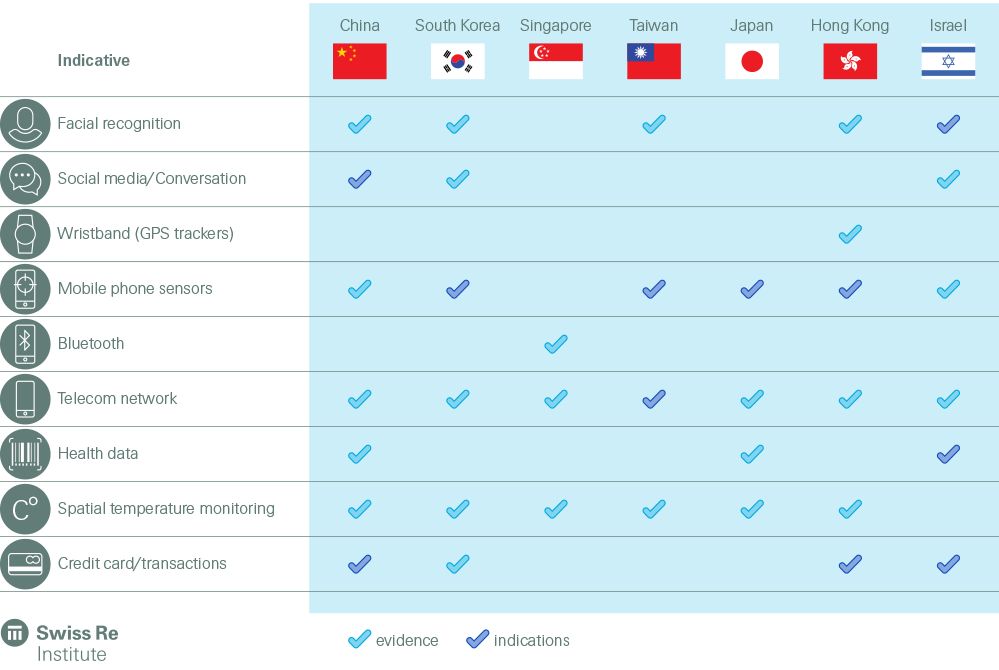Click the Swiss Re Institute logo

point(58,641)
